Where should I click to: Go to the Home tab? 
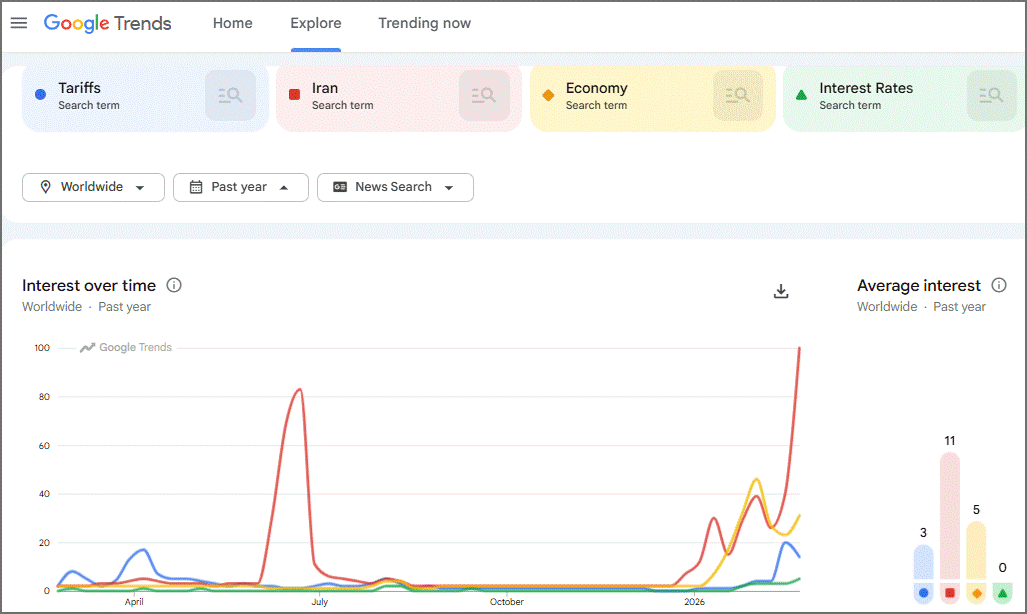233,23
